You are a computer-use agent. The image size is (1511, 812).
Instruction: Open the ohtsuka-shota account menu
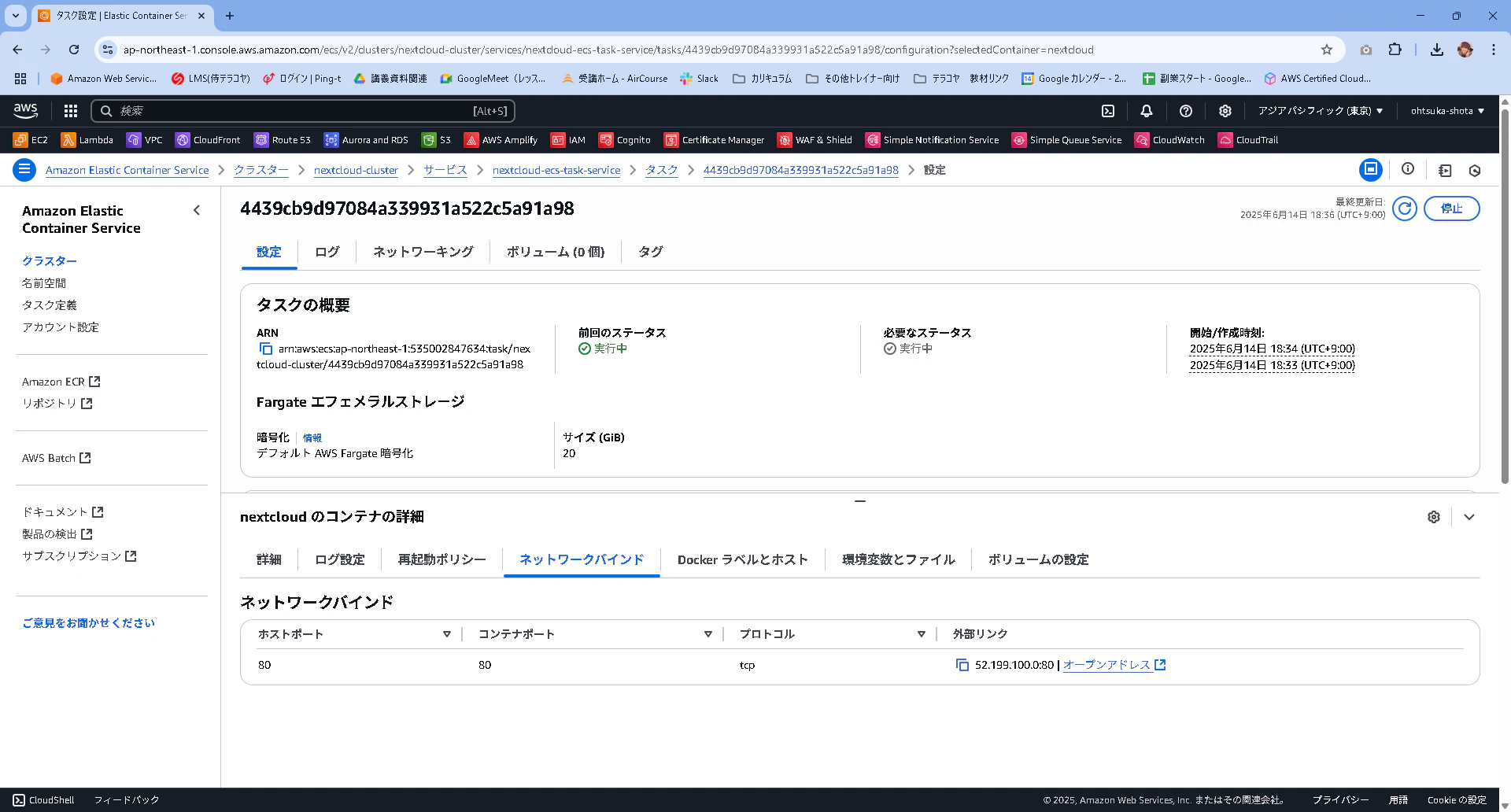tap(1447, 111)
